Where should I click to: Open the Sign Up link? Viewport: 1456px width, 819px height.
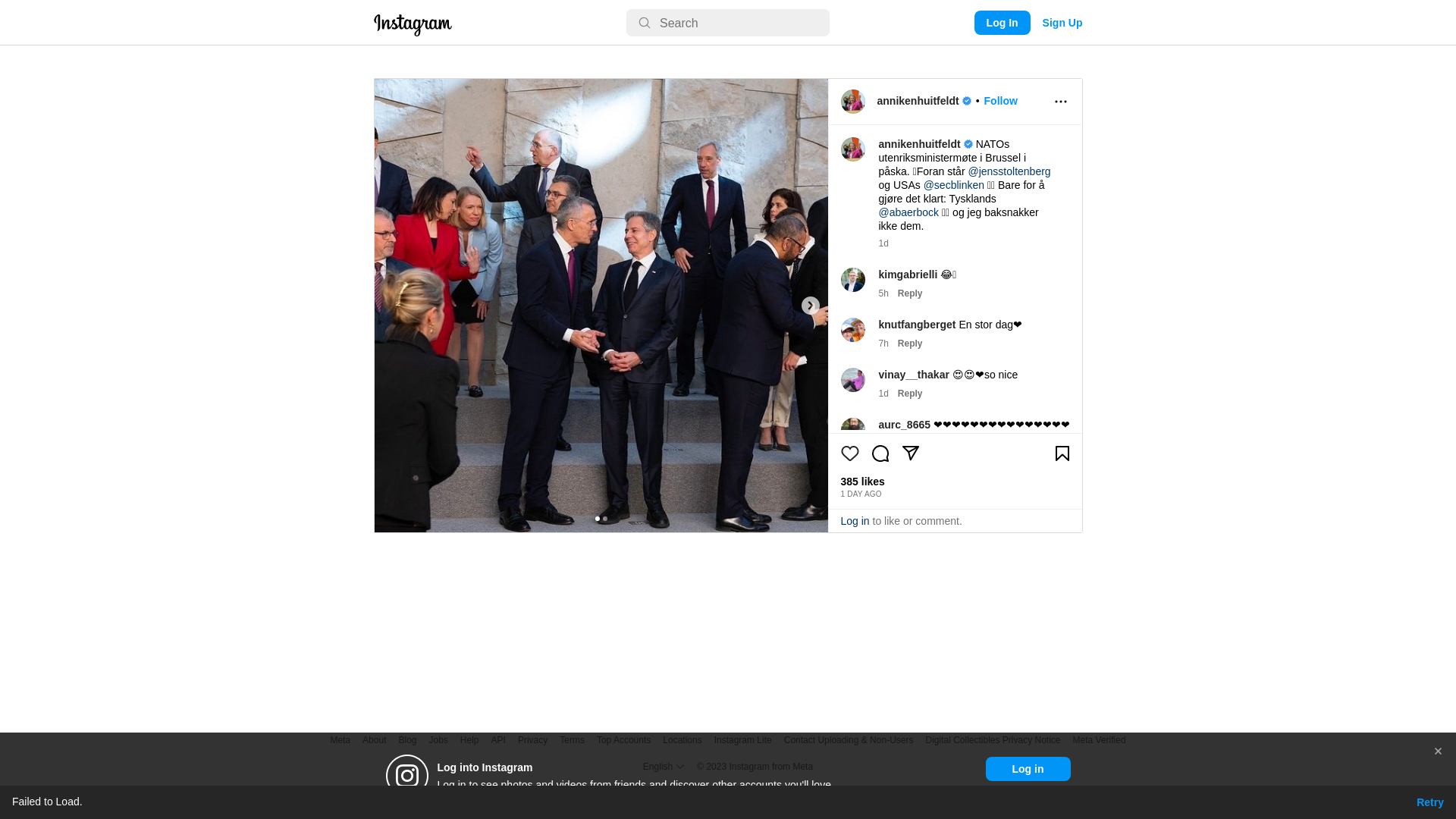[x=1062, y=23]
